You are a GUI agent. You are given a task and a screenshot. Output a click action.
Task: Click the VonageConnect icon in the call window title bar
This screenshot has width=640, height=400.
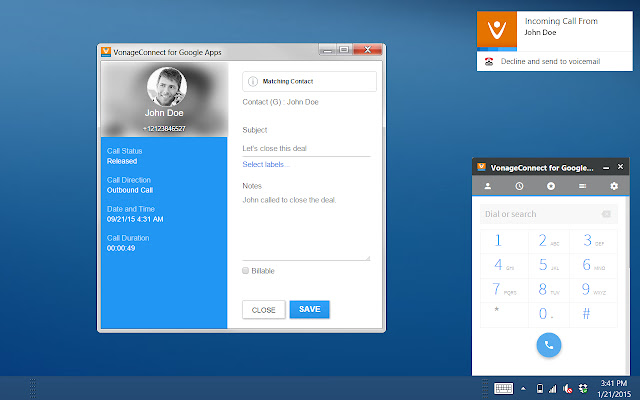(x=106, y=52)
